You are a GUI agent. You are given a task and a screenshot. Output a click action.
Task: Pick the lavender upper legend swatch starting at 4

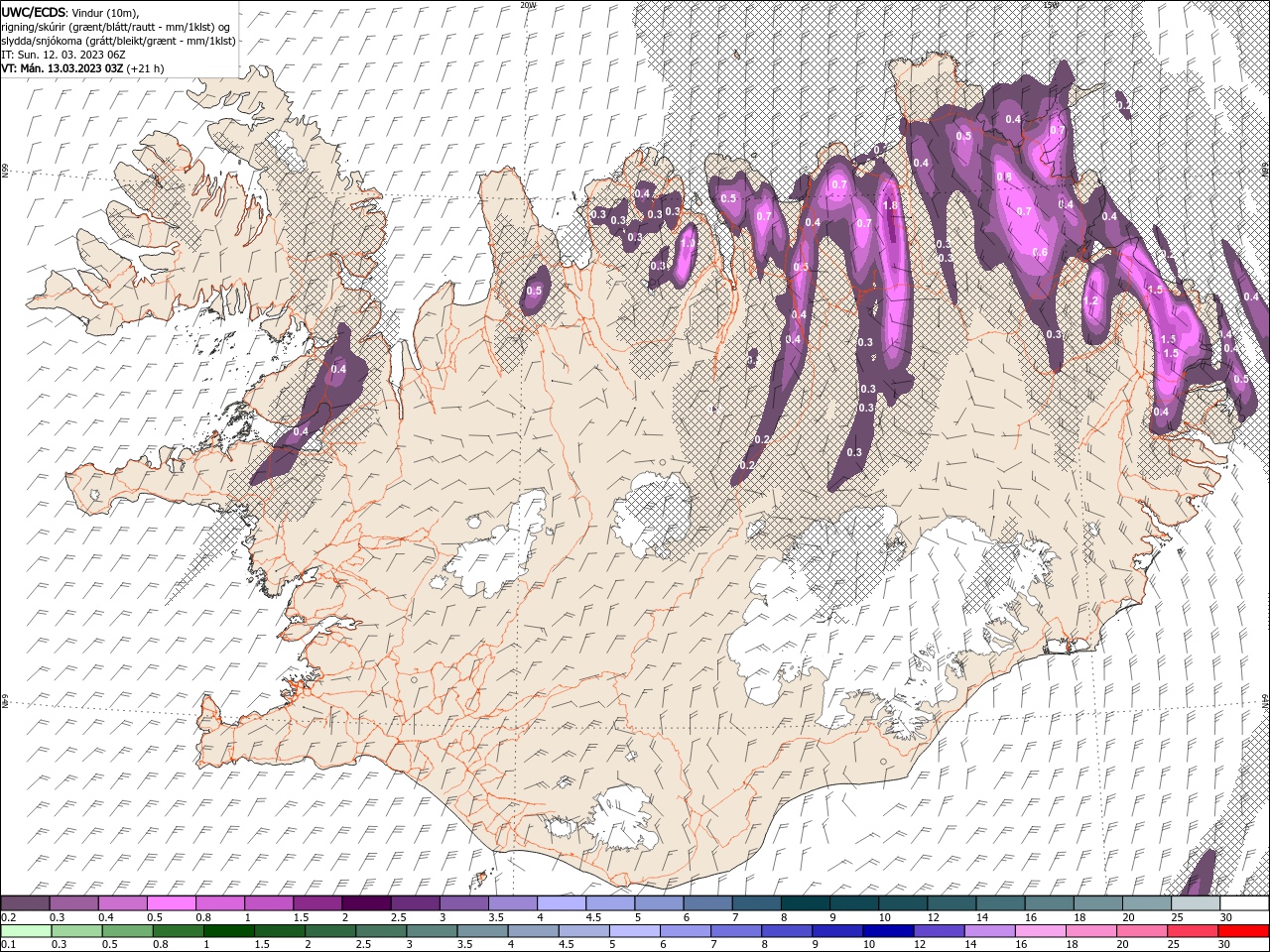(561, 902)
